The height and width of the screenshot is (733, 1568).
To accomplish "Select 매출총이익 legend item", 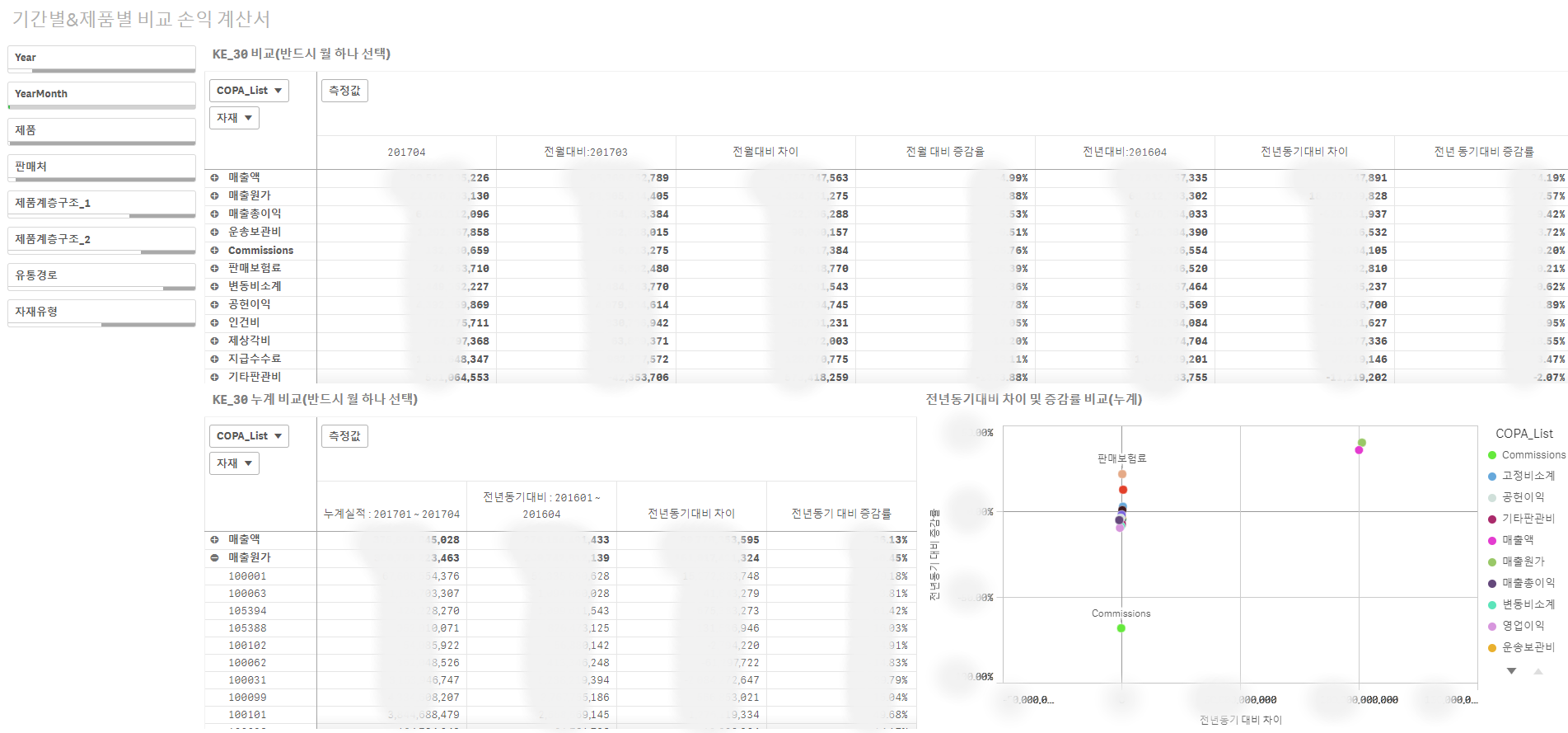I will pyautogui.click(x=1521, y=584).
